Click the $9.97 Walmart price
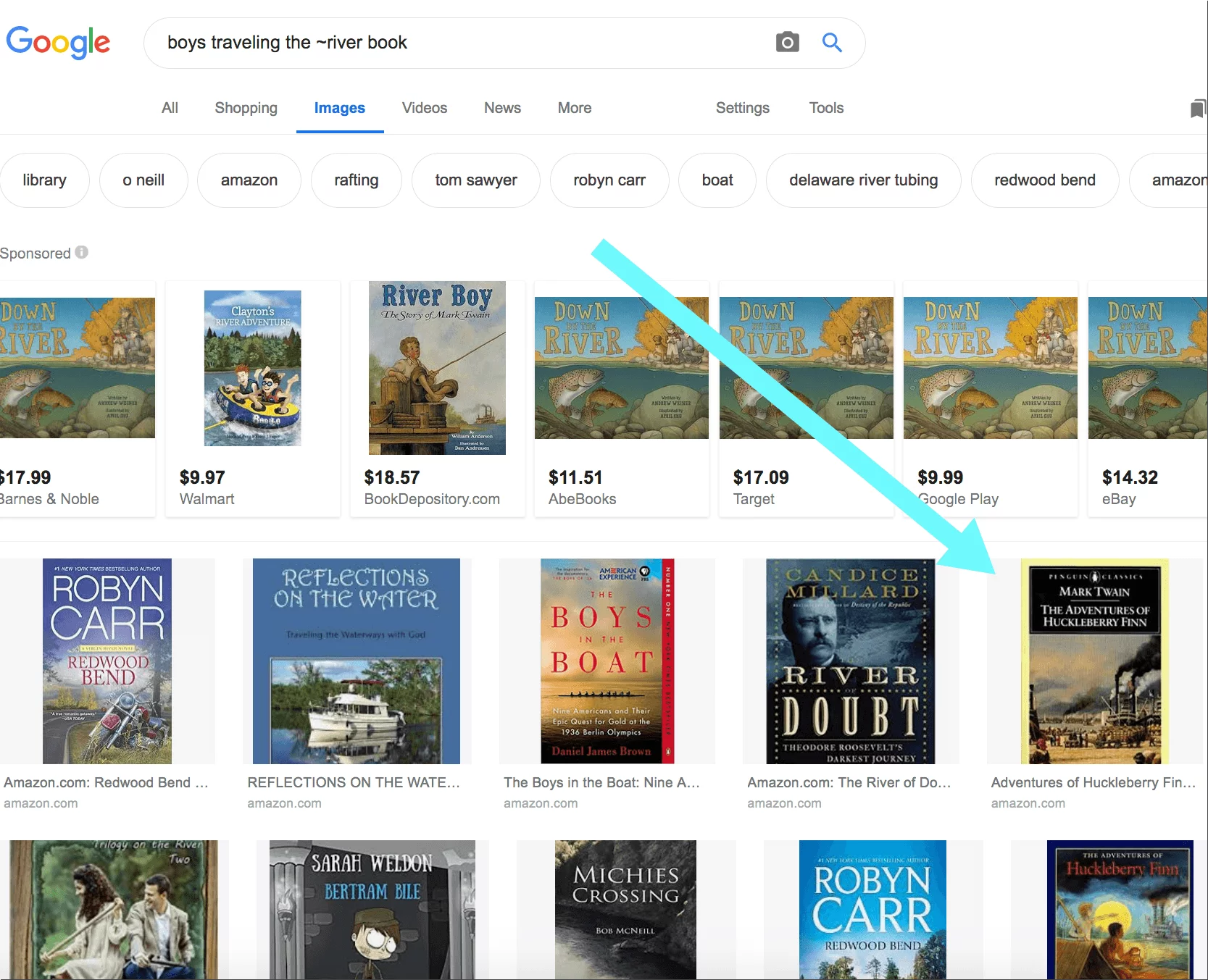 coord(202,477)
